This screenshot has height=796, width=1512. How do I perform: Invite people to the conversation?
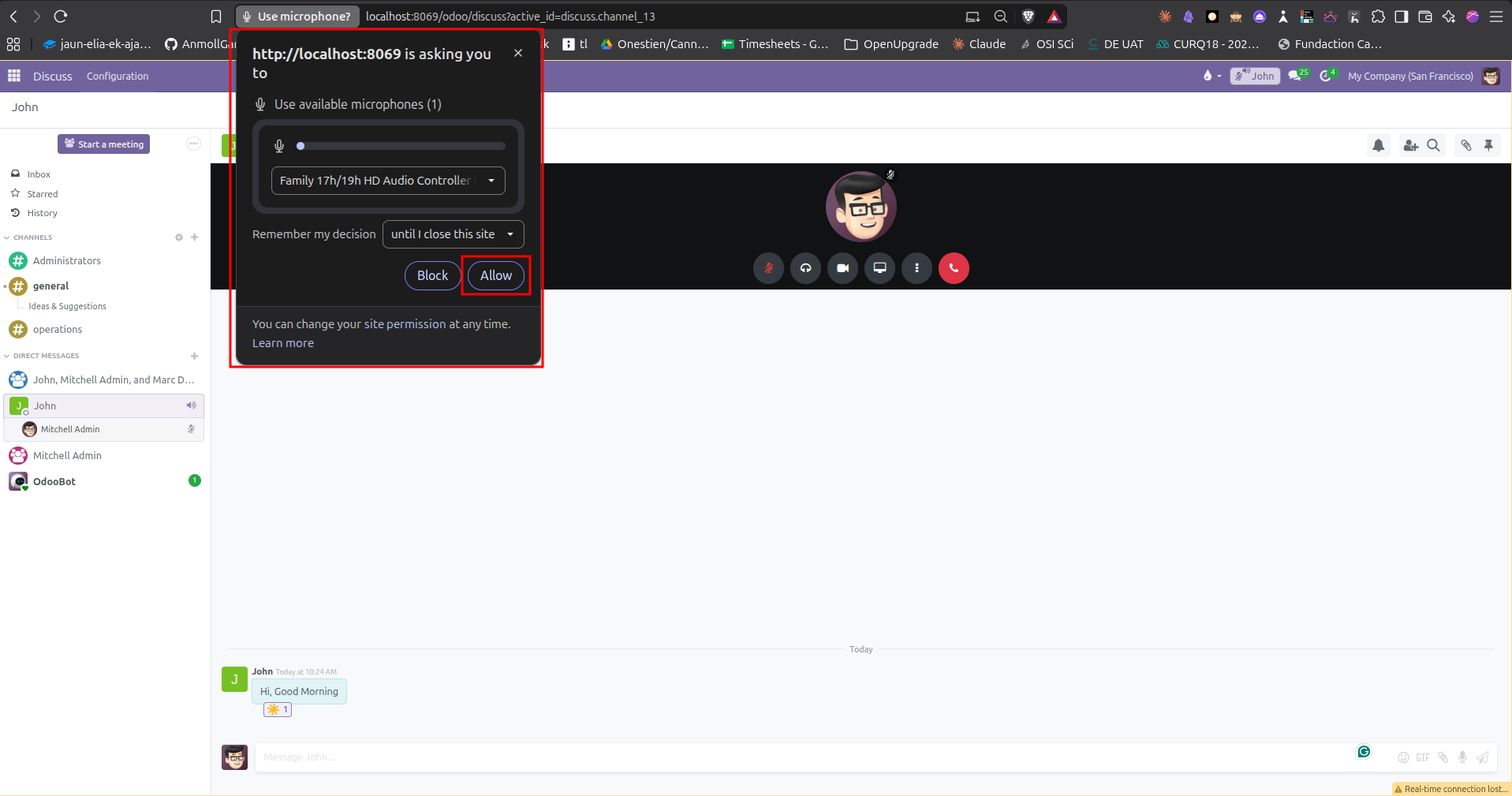(1410, 145)
